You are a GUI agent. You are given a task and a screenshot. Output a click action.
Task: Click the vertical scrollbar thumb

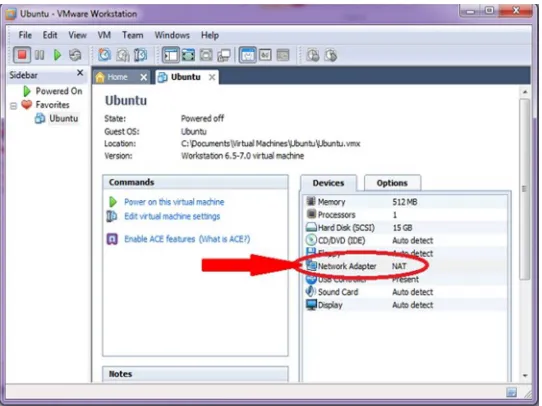coord(525,189)
